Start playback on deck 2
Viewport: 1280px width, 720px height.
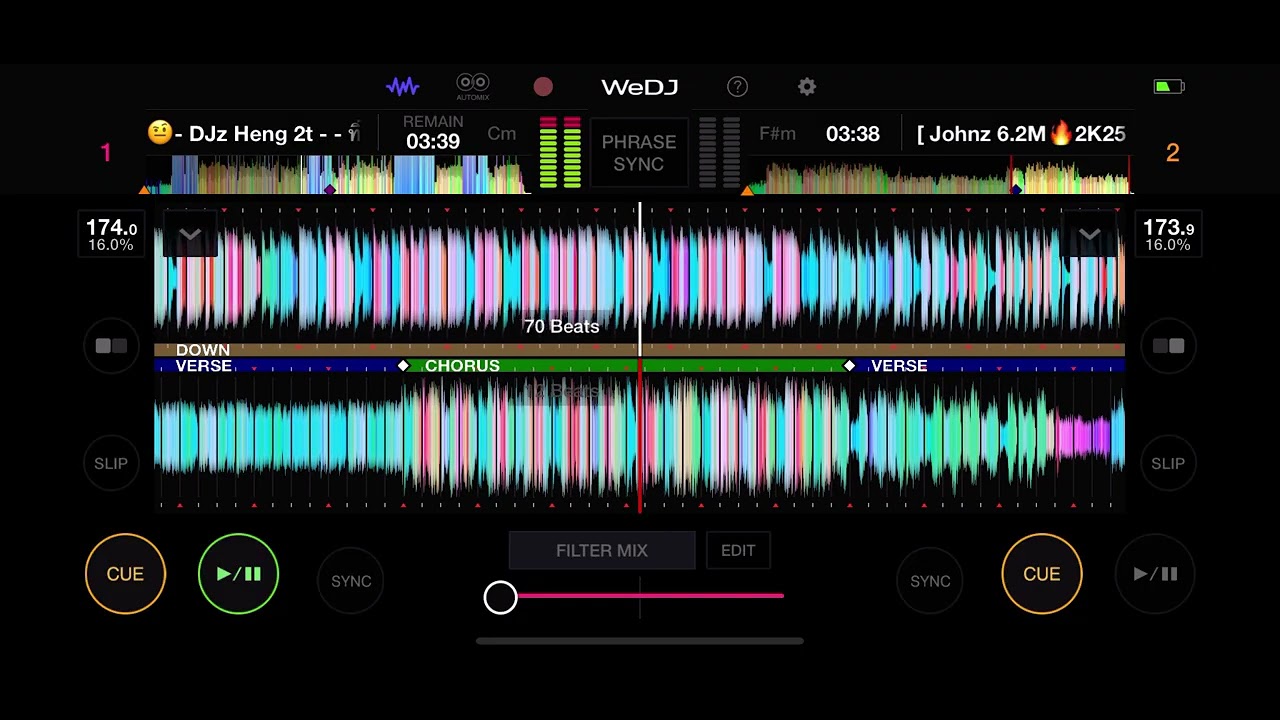(1155, 574)
